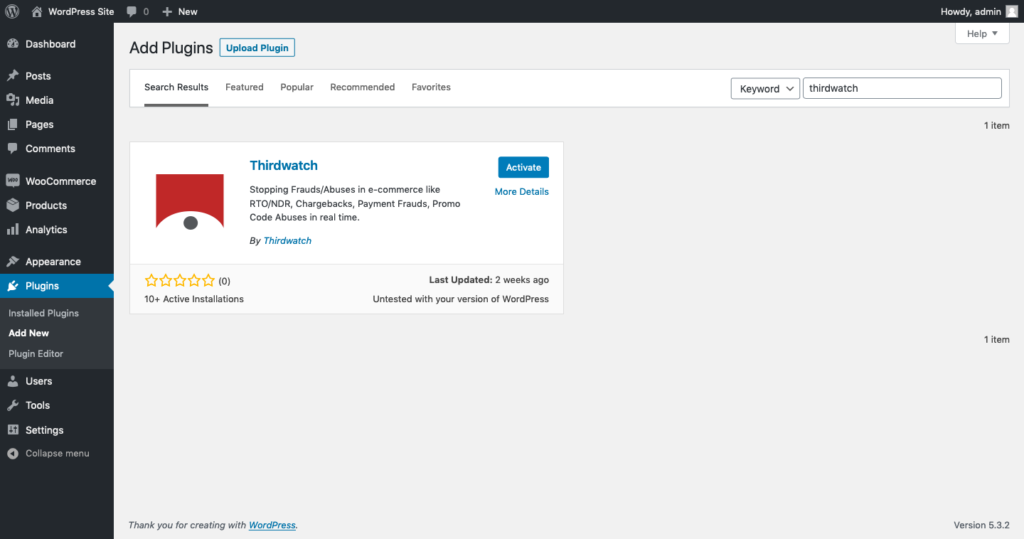Click the WooCommerce sidebar icon
1024x539 pixels.
click(x=12, y=181)
